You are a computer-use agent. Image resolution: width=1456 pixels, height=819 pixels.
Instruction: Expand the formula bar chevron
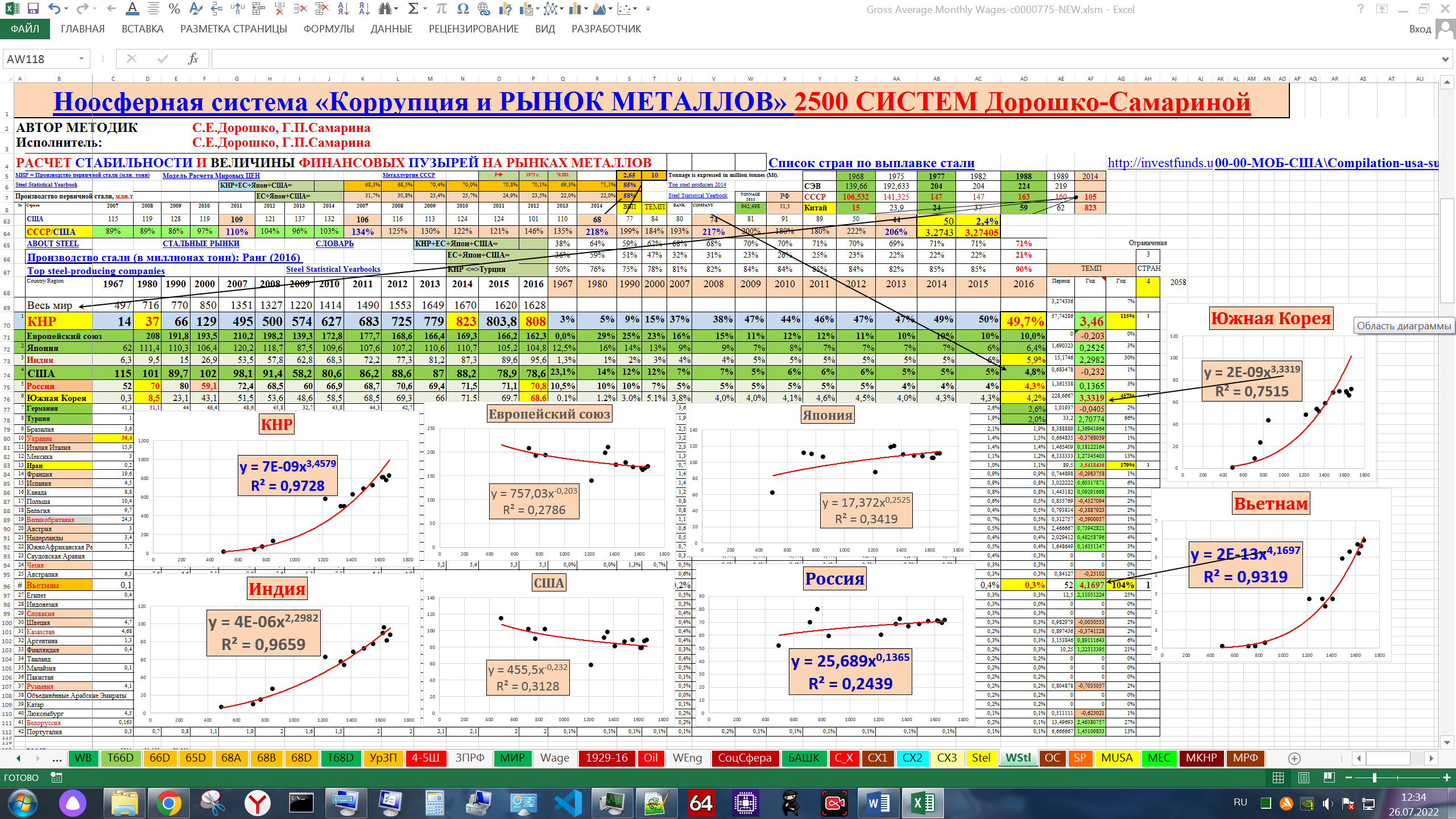click(x=1445, y=59)
